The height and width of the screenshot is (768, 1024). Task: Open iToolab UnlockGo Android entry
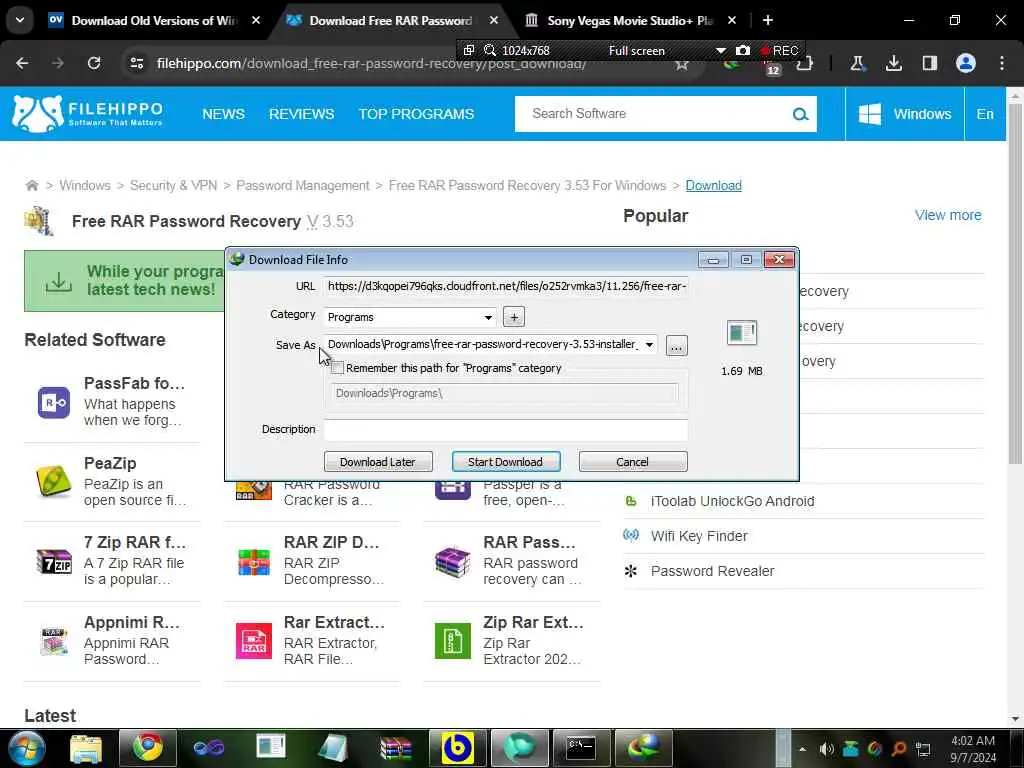click(732, 502)
